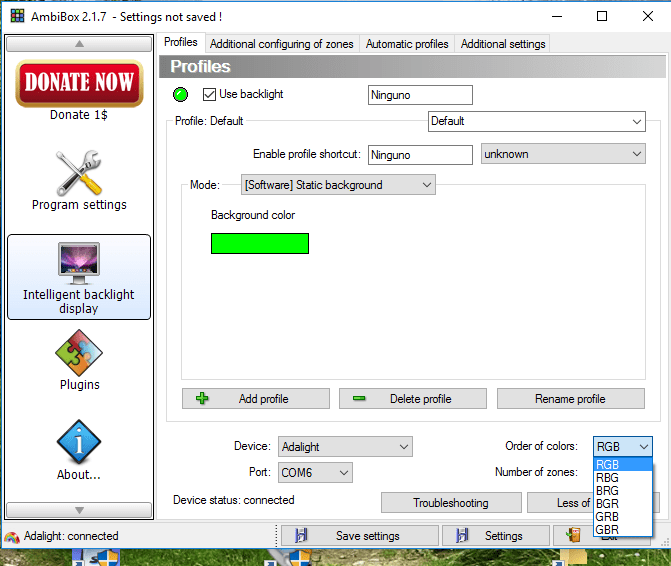Expand the COM6 port dropdown

coord(315,473)
